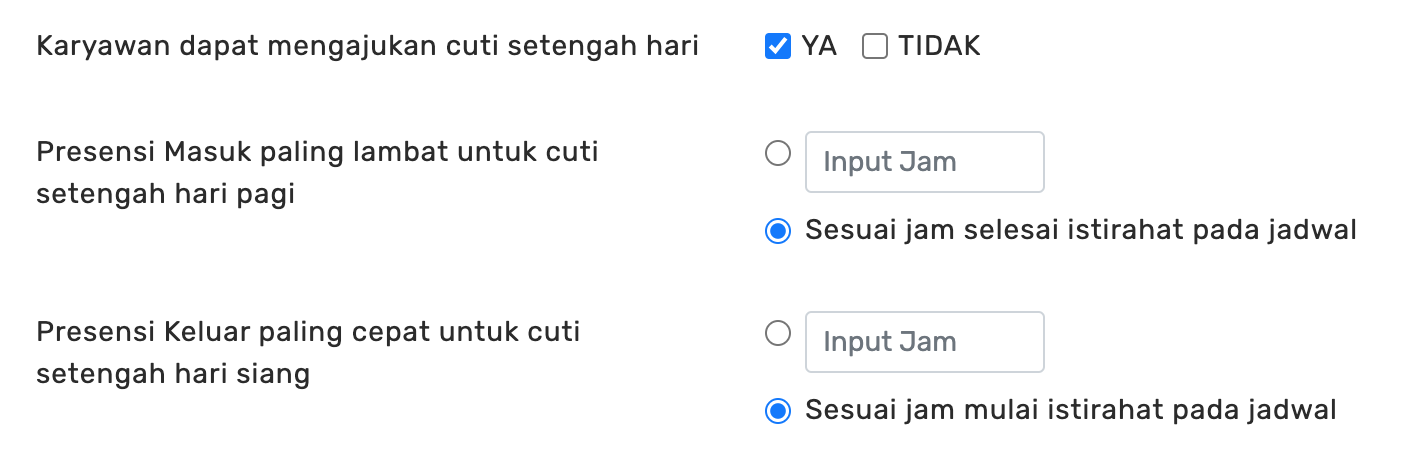Image resolution: width=1404 pixels, height=460 pixels.
Task: Click 'Sesuai jam selesai istirahat pada jadwal' label
Action: [1080, 231]
